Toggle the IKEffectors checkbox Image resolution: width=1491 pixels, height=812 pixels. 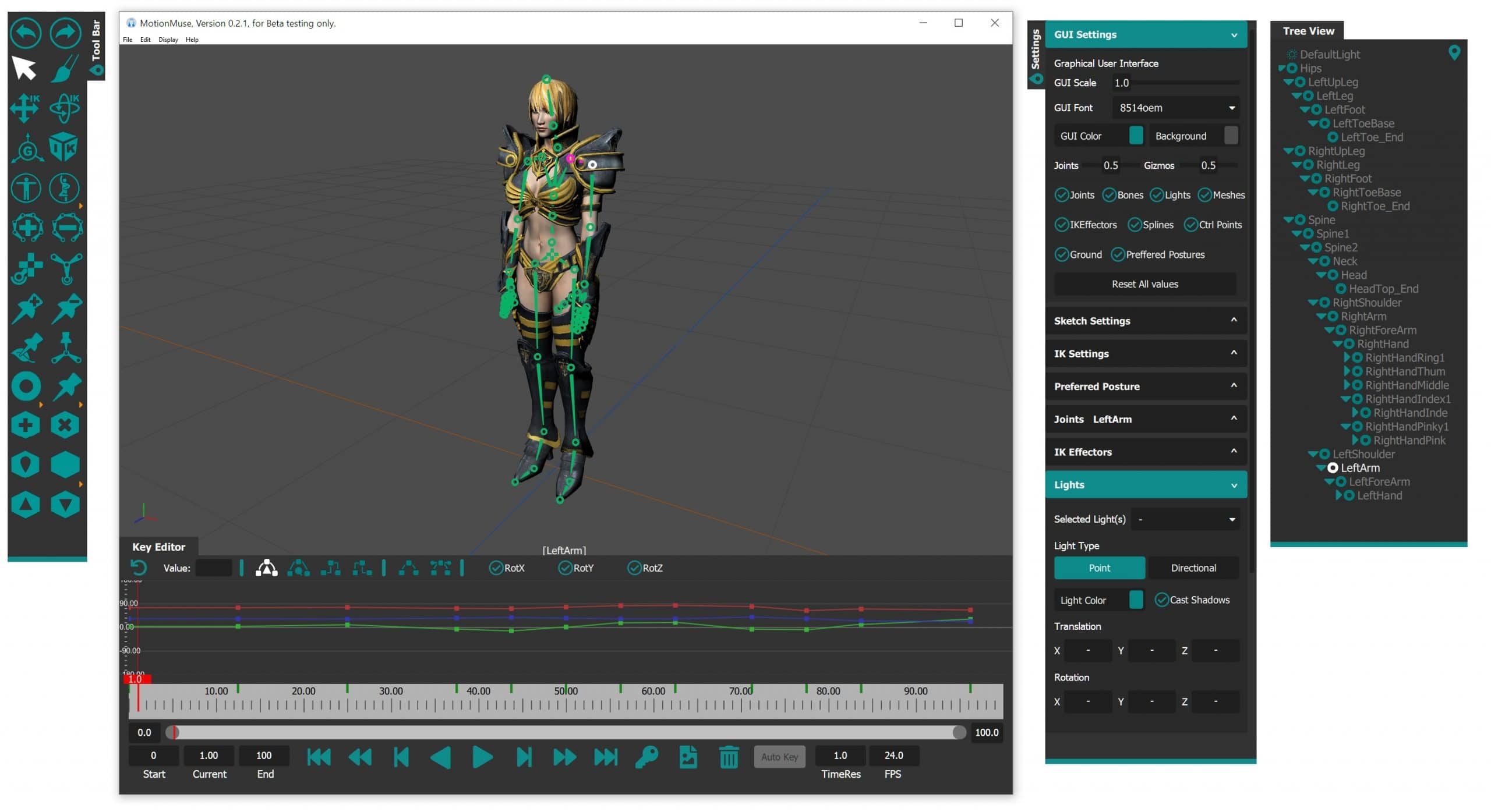coord(1062,225)
